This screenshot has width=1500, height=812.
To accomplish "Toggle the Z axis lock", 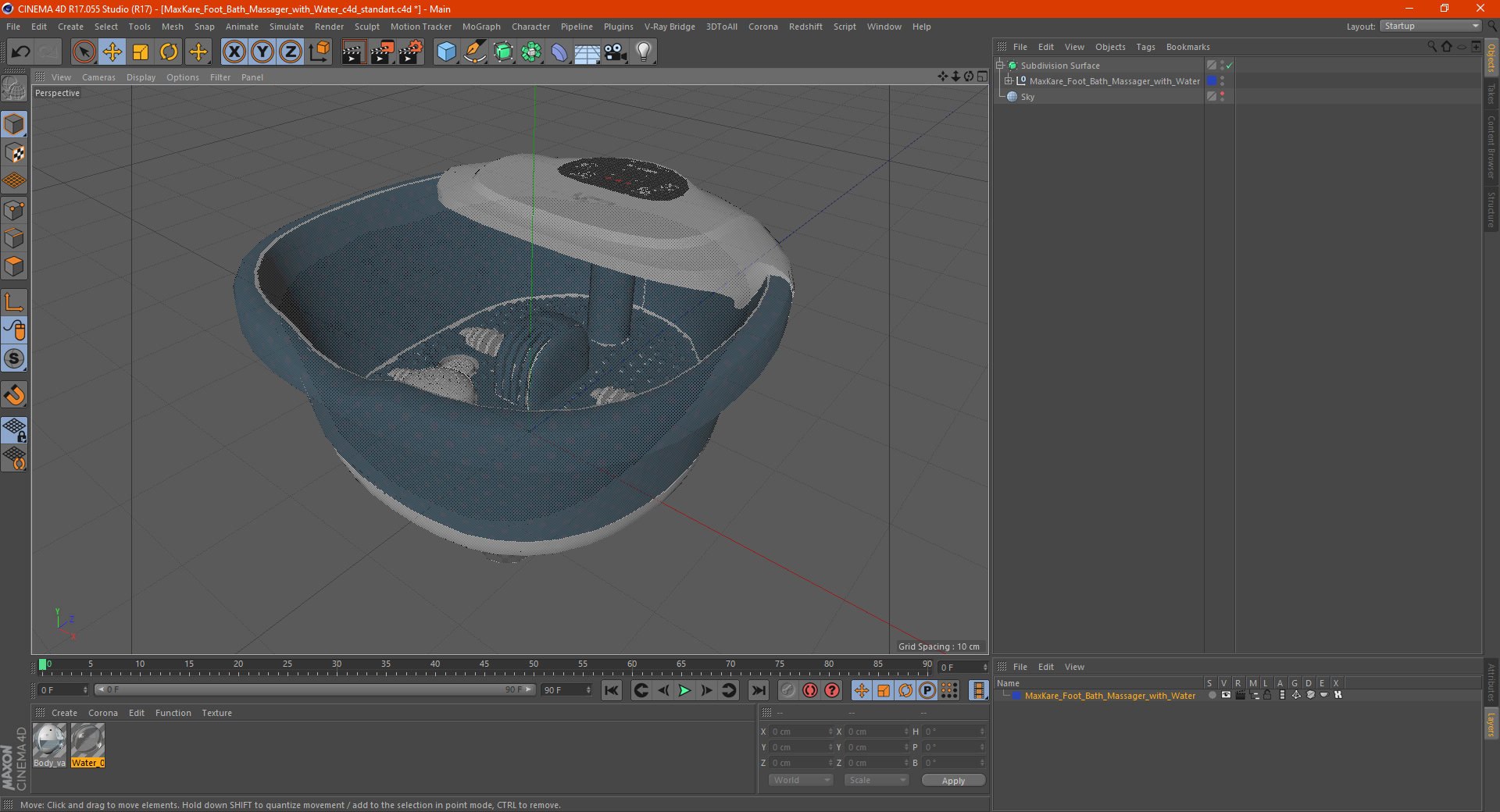I will coord(291,52).
